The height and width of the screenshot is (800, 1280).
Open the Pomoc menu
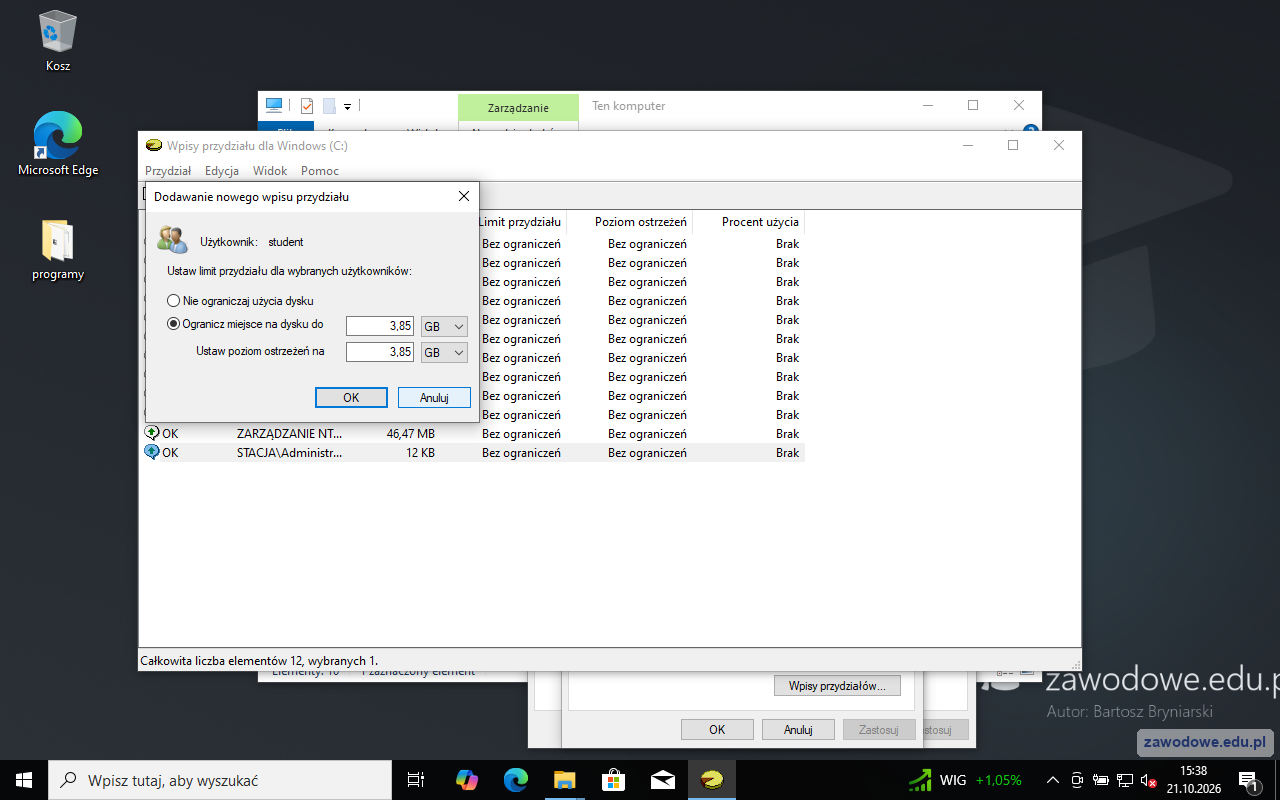pos(320,171)
